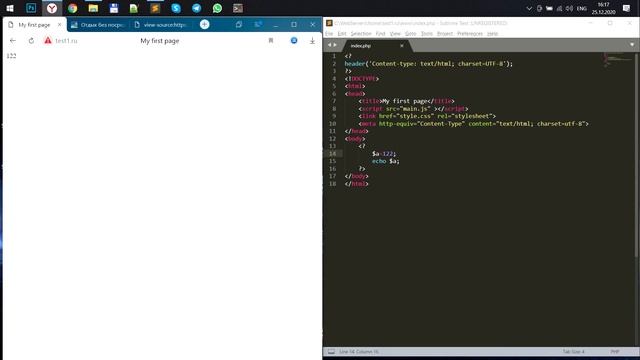The image size is (640, 360).
Task: Open the terminal app in the taskbar
Action: click(238, 8)
